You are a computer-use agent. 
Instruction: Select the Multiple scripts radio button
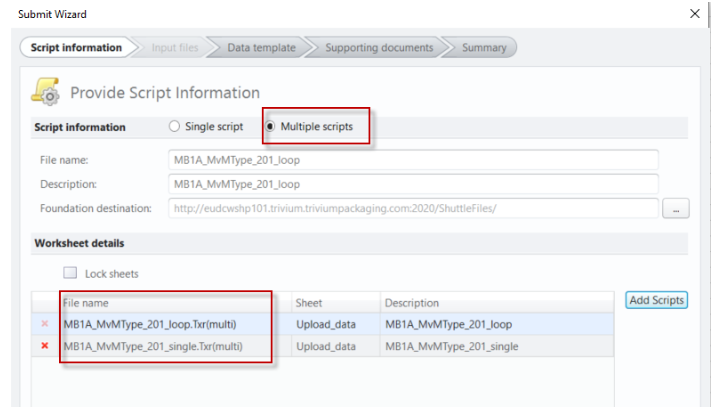(271, 127)
